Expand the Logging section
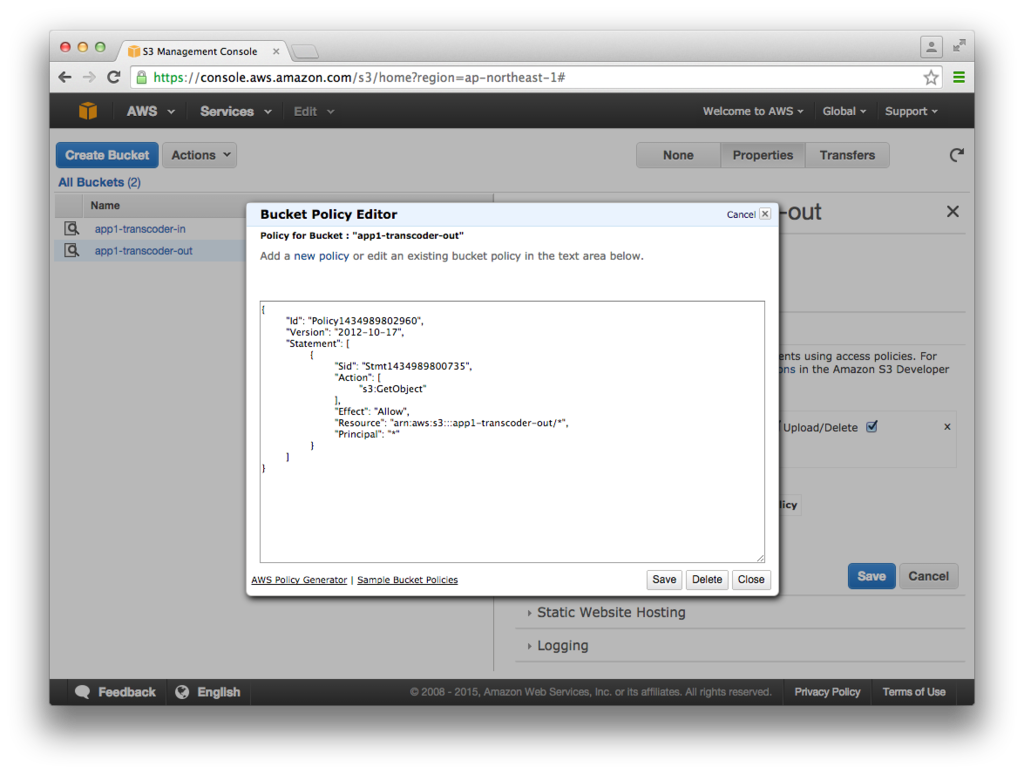 (561, 645)
